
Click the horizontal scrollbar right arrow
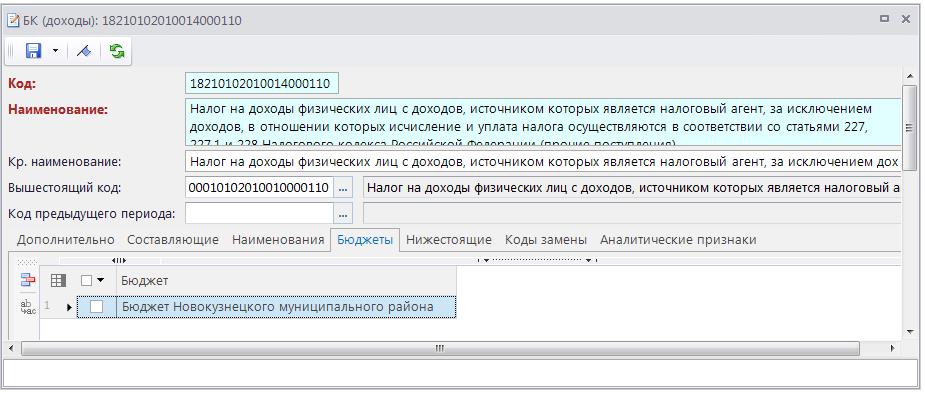pos(893,348)
